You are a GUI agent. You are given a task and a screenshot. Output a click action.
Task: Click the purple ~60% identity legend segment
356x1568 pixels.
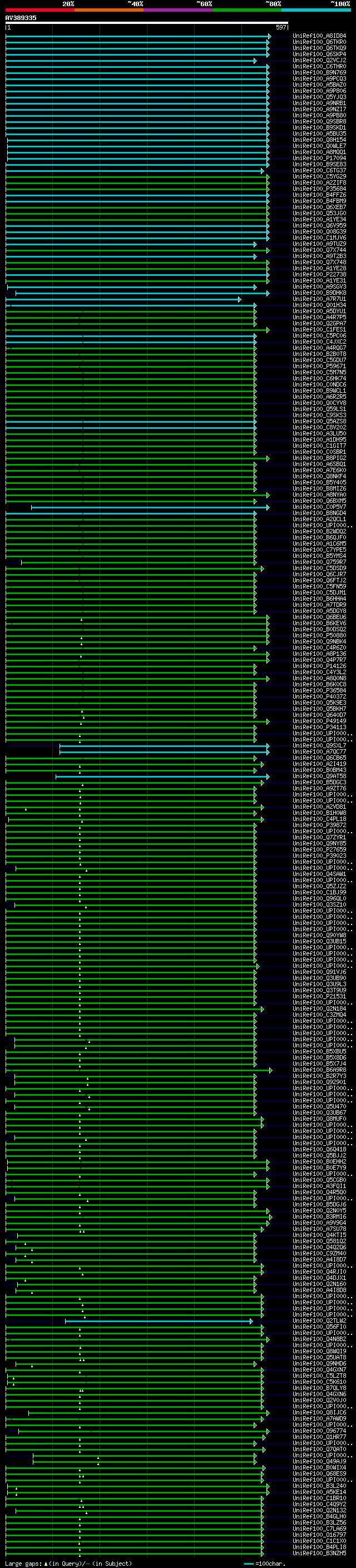pos(179,10)
